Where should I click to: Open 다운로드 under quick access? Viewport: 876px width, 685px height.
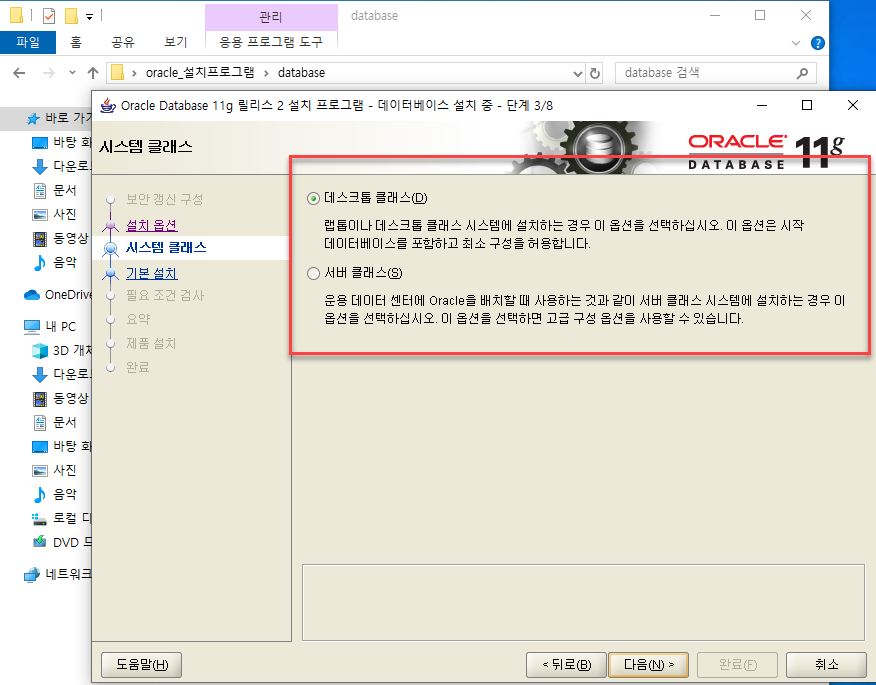pos(61,166)
